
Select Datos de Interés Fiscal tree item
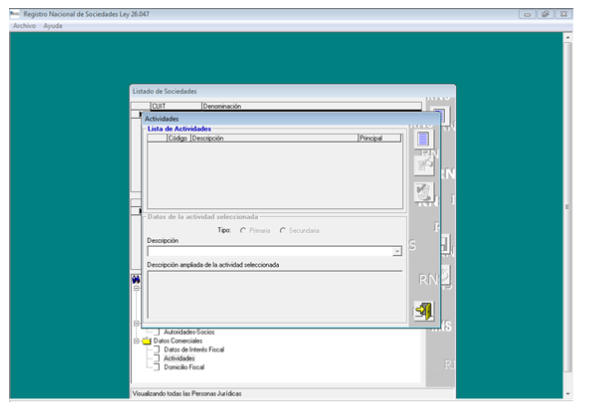click(194, 350)
